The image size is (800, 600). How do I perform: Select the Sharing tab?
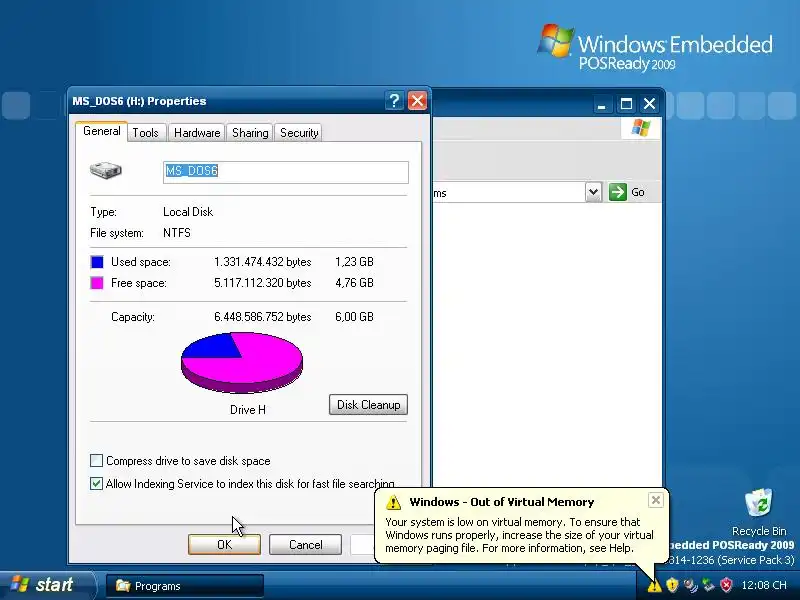click(x=250, y=133)
